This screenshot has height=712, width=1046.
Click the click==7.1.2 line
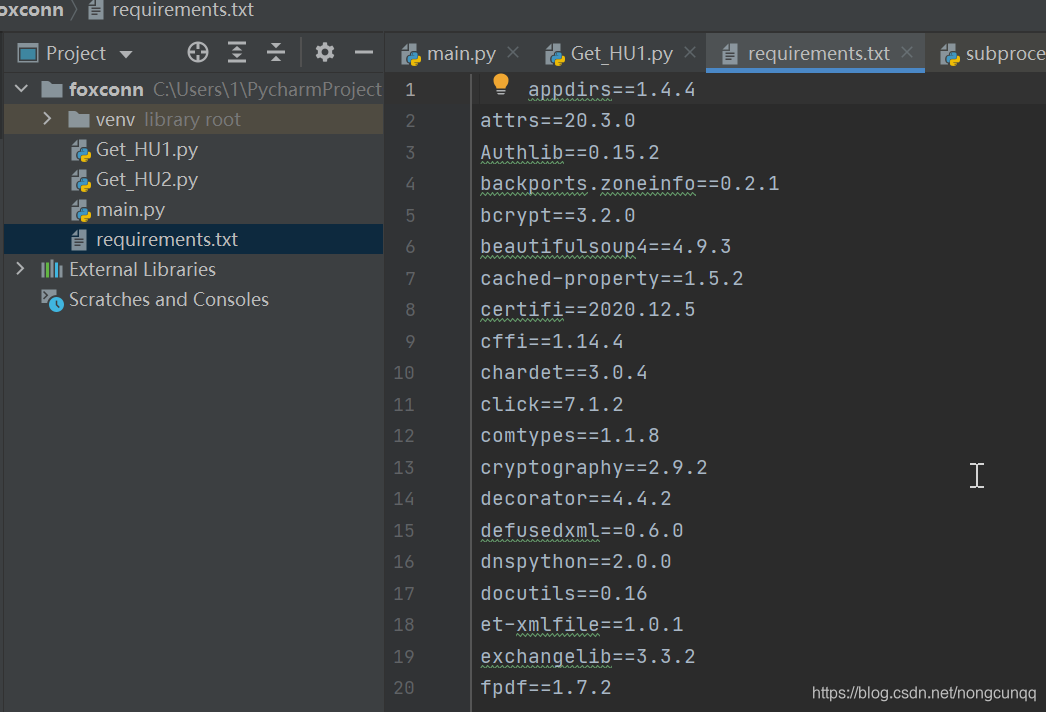tap(552, 405)
